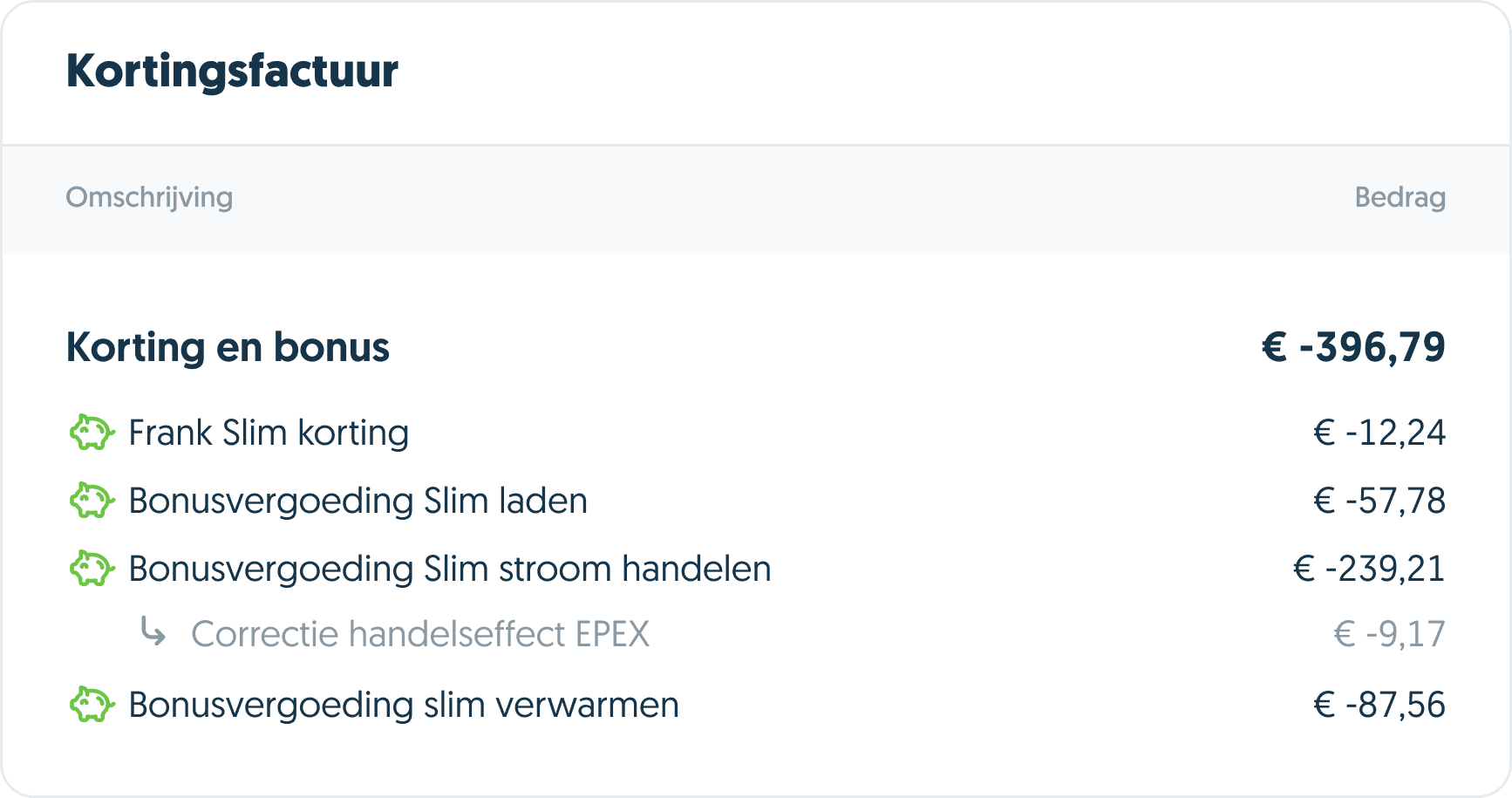Screen dimensions: 1512x798
Task: Open the Frank Slim korting line item
Action: [x=269, y=433]
